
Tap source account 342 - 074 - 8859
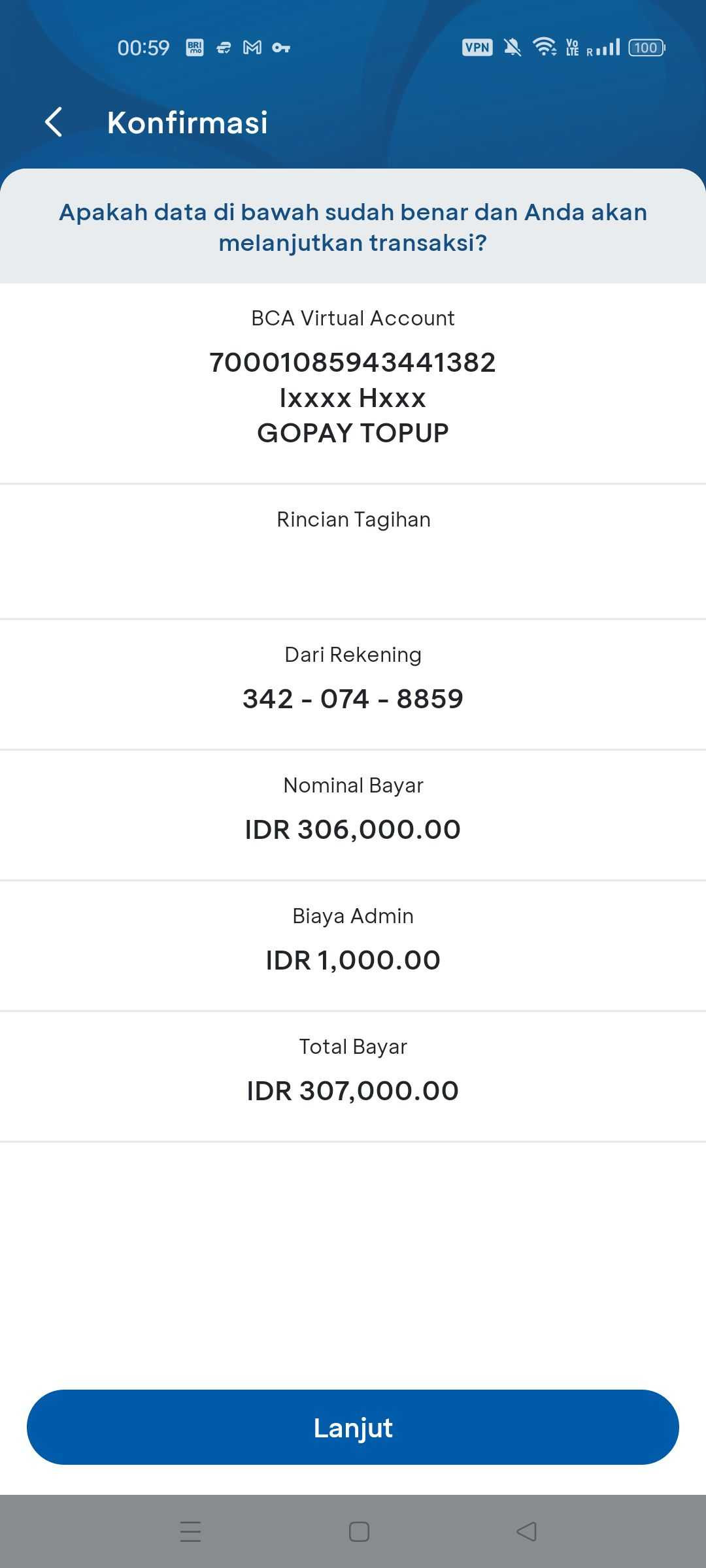click(x=353, y=699)
